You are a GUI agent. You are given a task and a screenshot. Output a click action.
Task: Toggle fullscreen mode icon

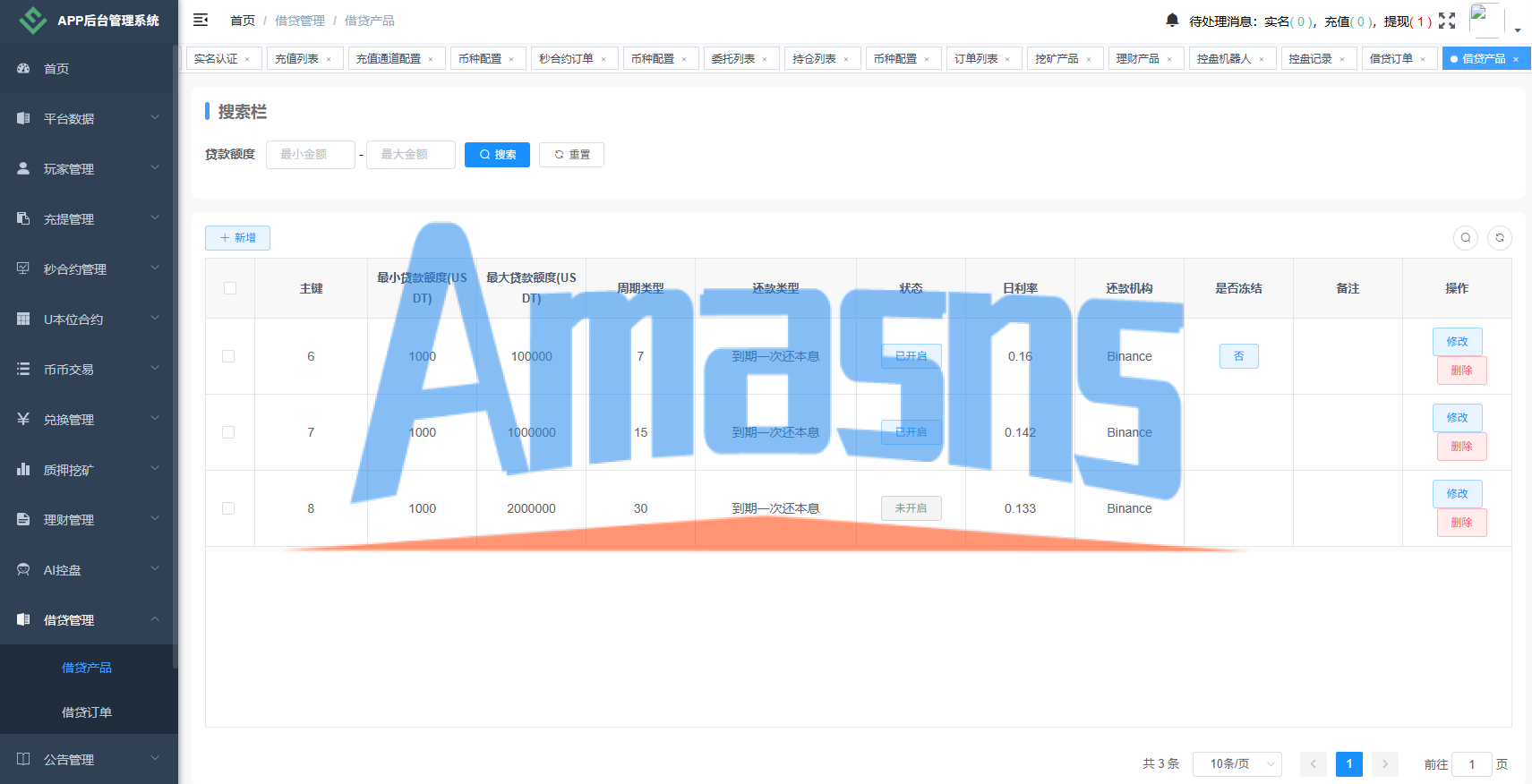[1447, 21]
